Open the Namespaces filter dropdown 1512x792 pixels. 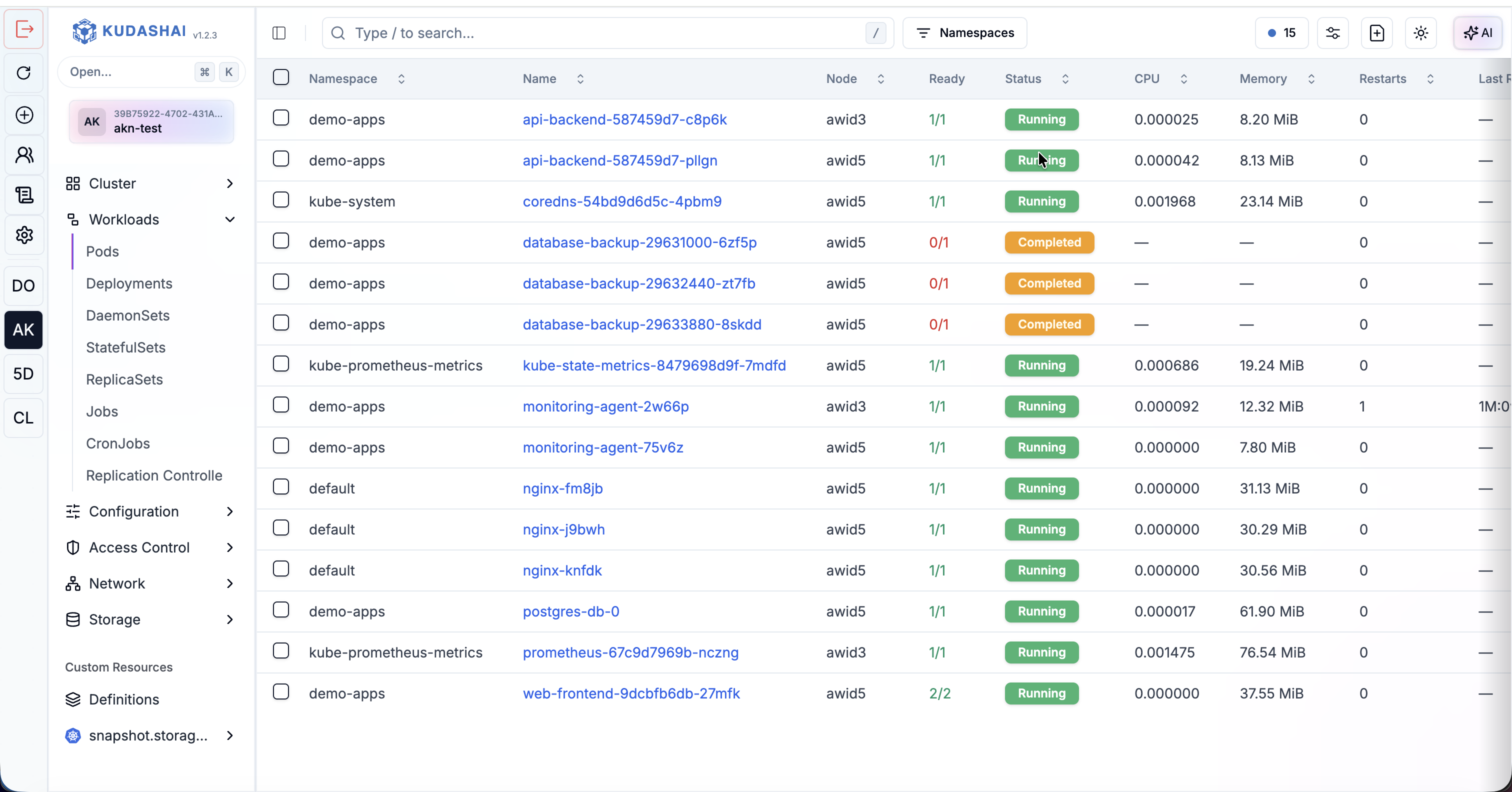point(965,33)
